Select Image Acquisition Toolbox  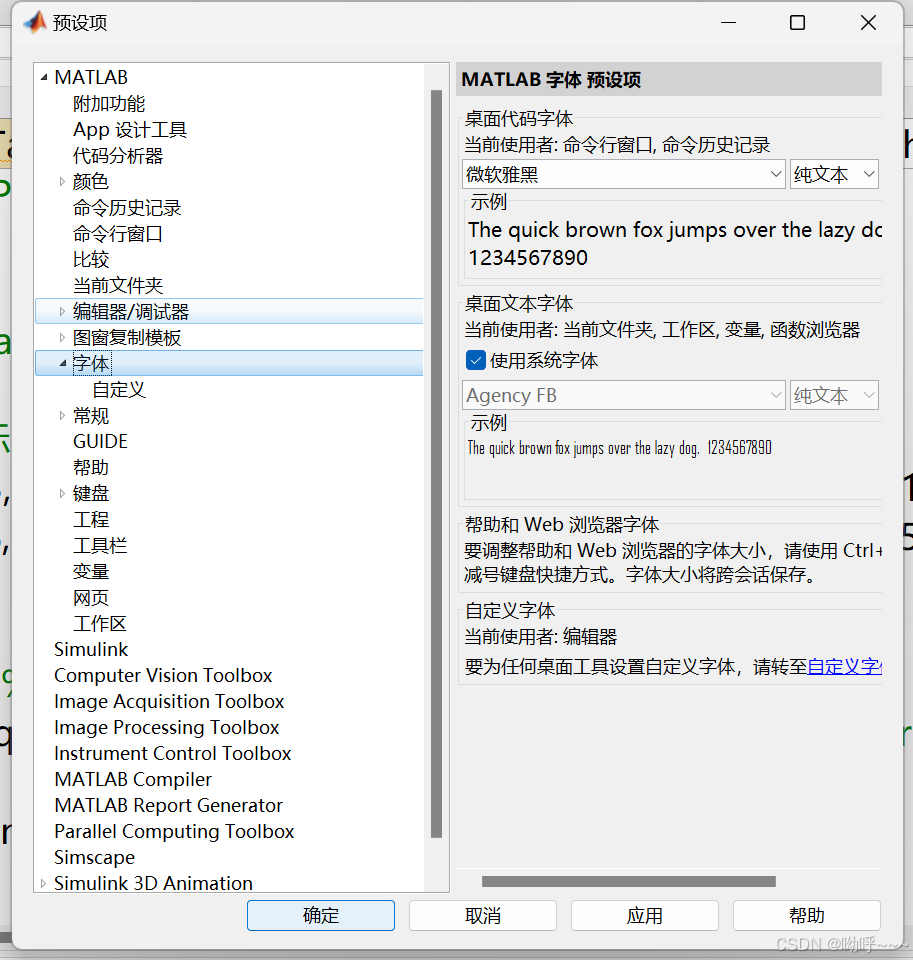point(169,702)
